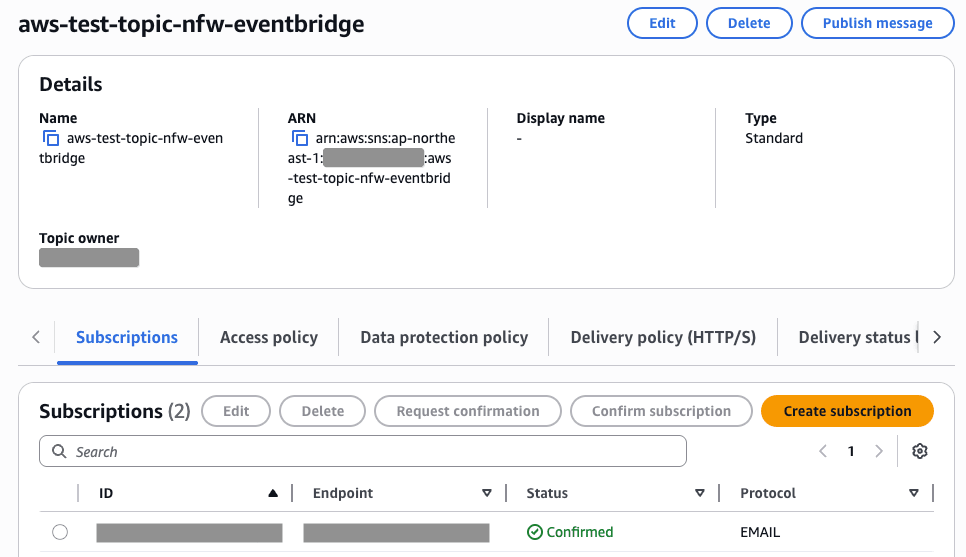Open subscriptions table preferences gear
This screenshot has width=966, height=557.
(x=920, y=451)
